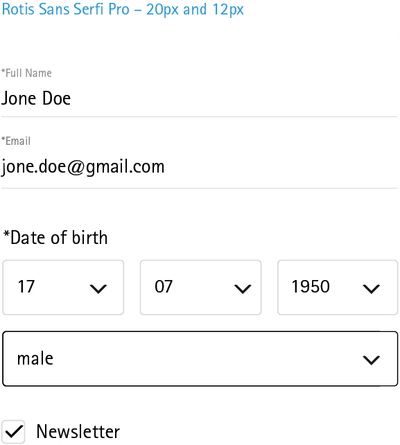Image resolution: width=400 pixels, height=445 pixels.
Task: Click the Rotis Sans Serfi Pro heading link
Action: pos(123,9)
